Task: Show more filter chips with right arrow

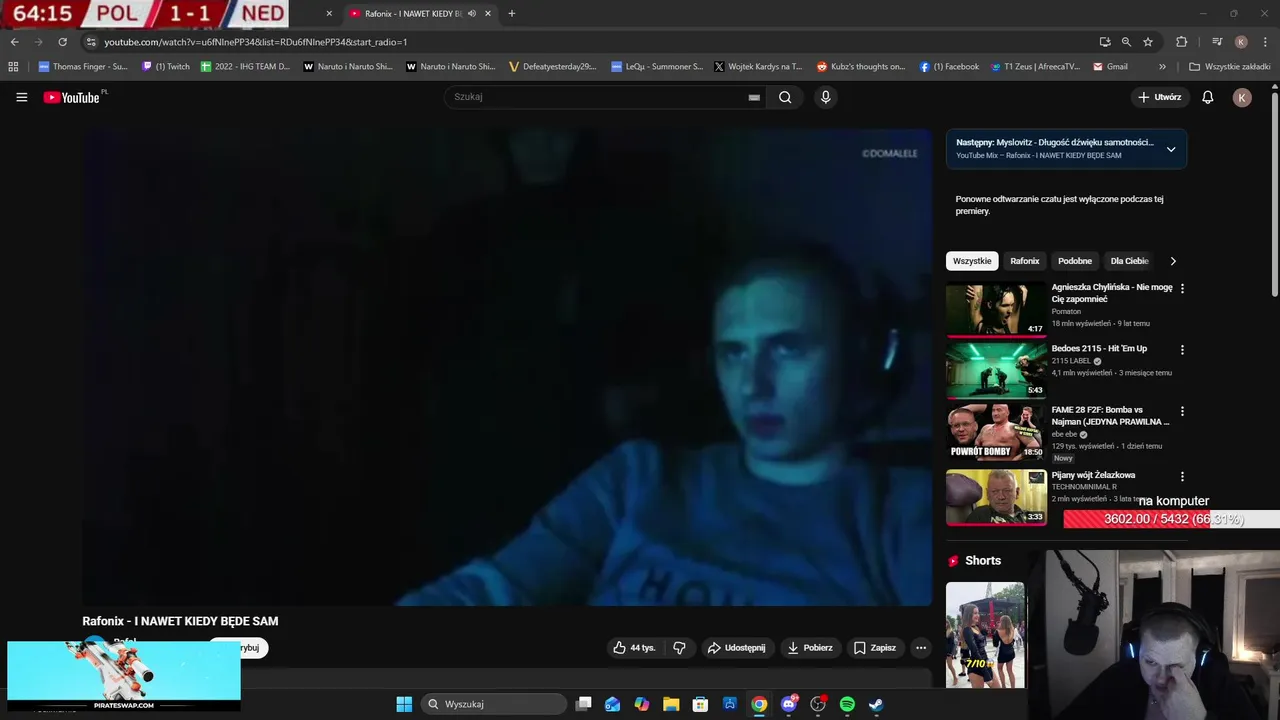Action: click(1173, 261)
